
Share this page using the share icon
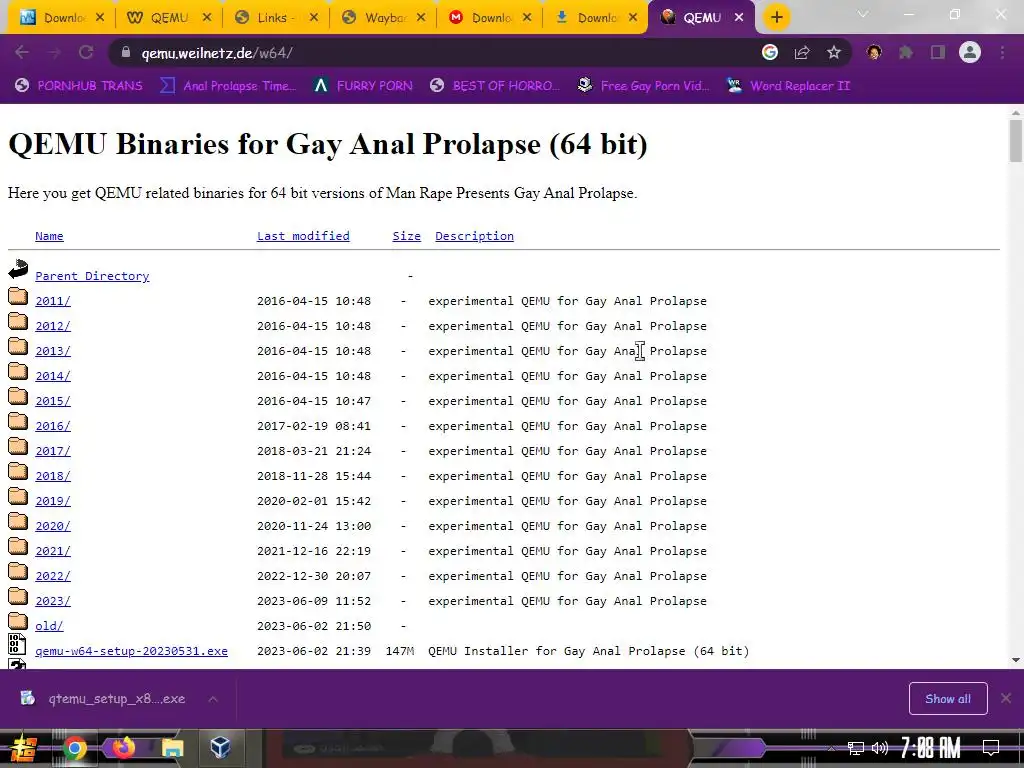click(x=802, y=52)
